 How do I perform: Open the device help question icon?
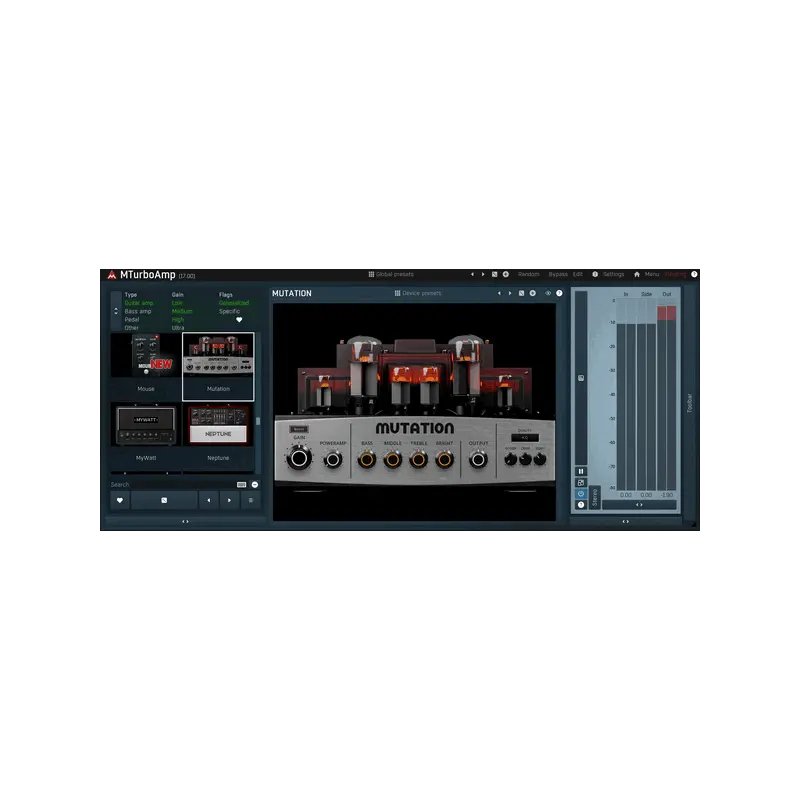(x=559, y=293)
